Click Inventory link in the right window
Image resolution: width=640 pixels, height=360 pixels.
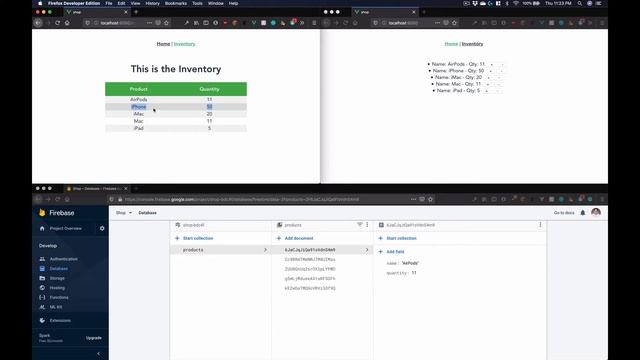pos(472,44)
